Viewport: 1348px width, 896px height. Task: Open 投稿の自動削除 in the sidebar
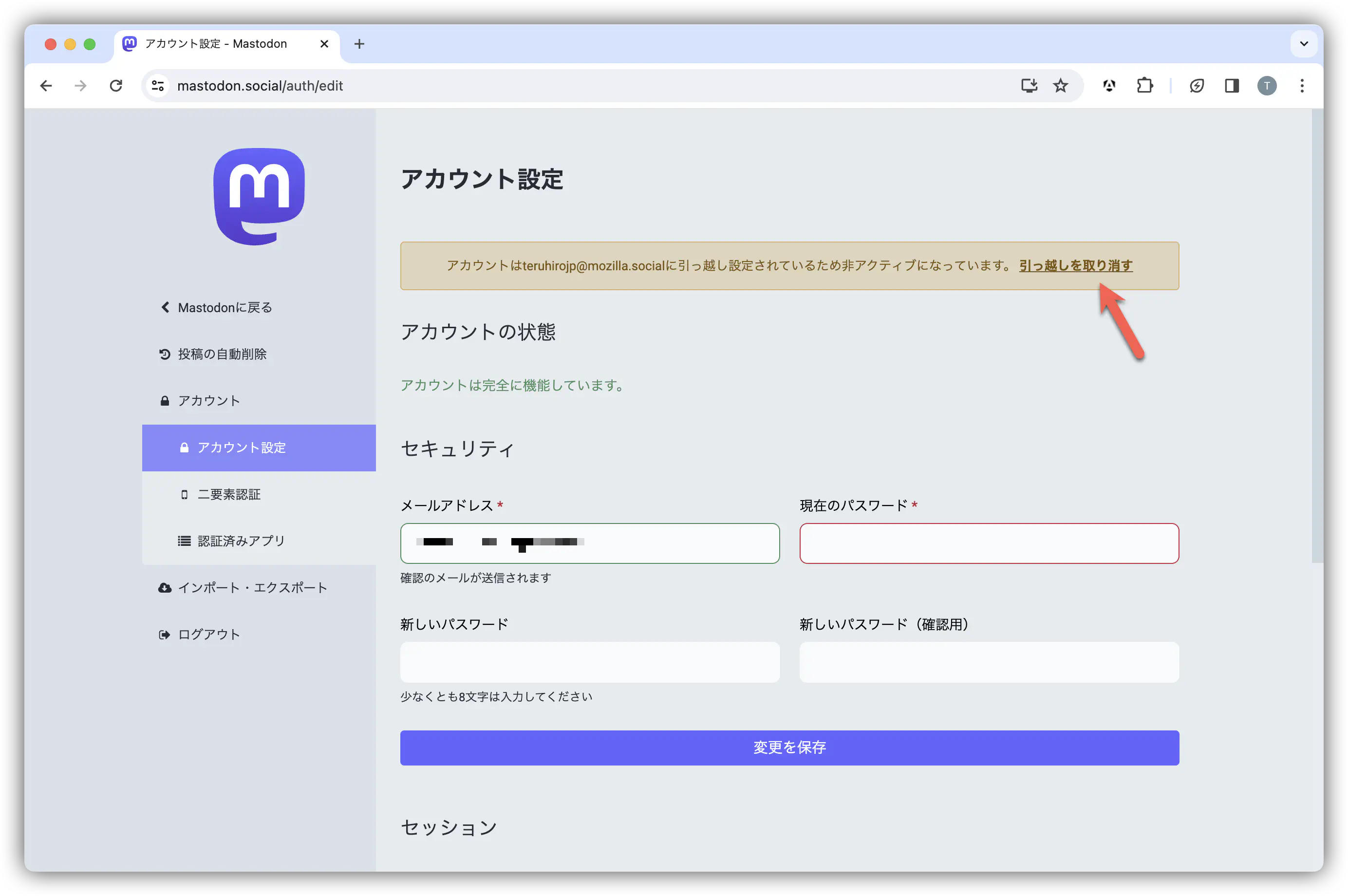(212, 355)
